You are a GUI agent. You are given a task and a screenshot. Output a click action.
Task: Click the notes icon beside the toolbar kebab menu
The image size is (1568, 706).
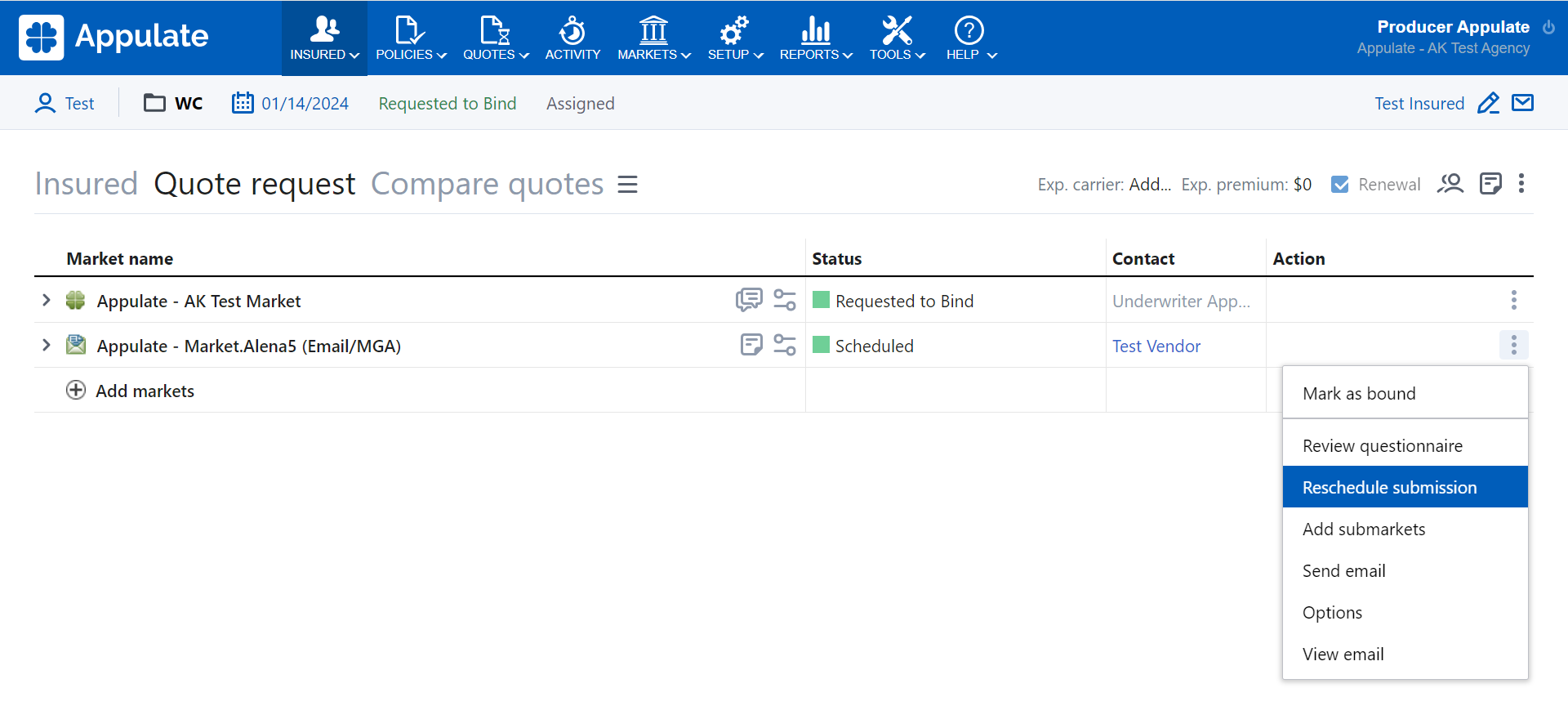click(x=1490, y=184)
